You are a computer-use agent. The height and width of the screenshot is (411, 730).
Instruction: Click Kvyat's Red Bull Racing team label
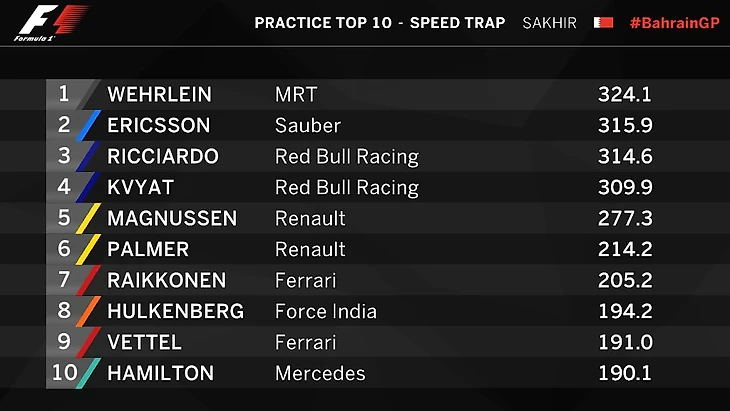click(x=346, y=188)
